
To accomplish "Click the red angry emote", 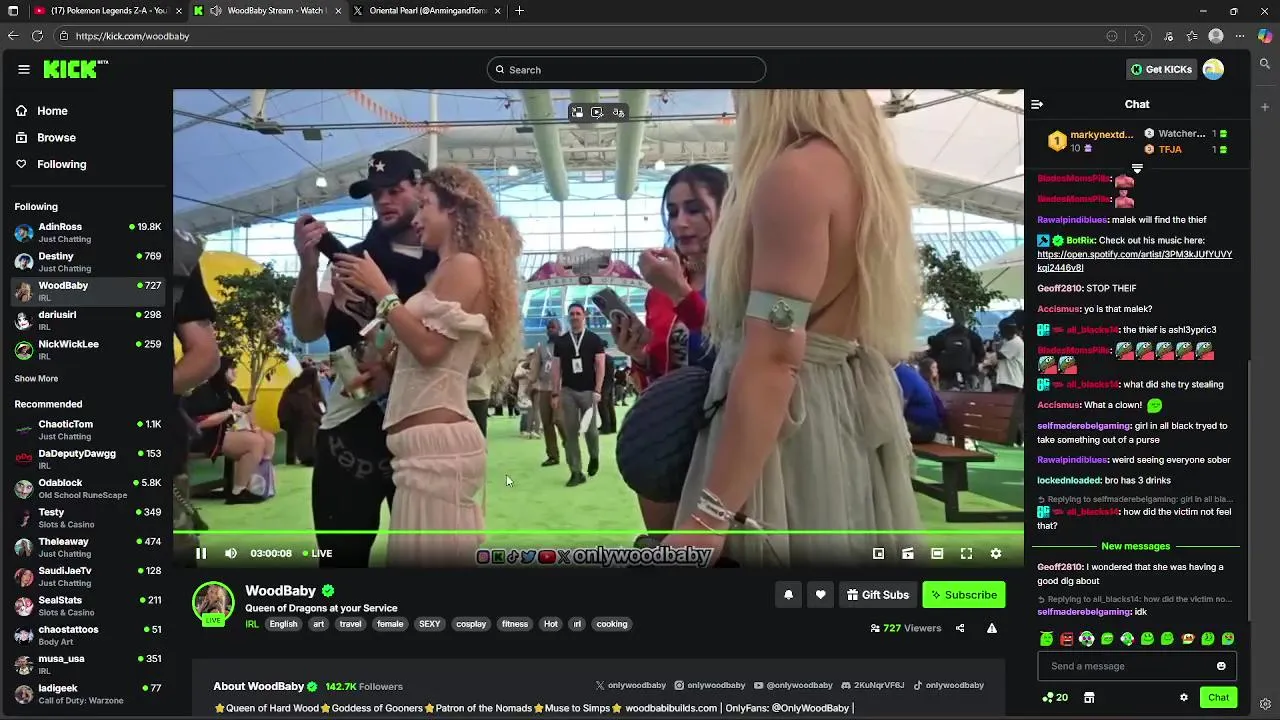I will pos(1067,639).
